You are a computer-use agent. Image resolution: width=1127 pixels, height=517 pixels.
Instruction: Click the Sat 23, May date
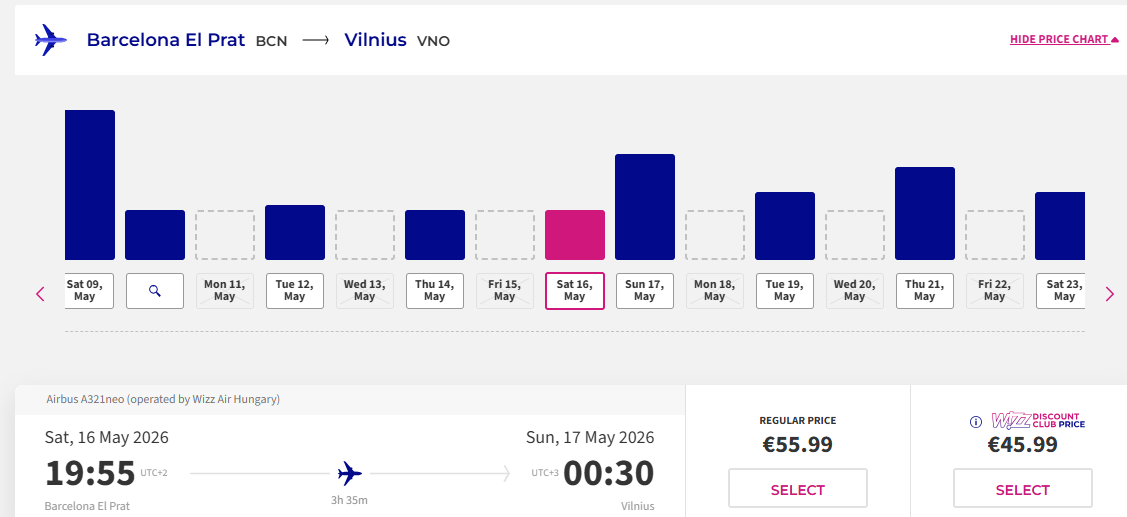tap(1062, 291)
